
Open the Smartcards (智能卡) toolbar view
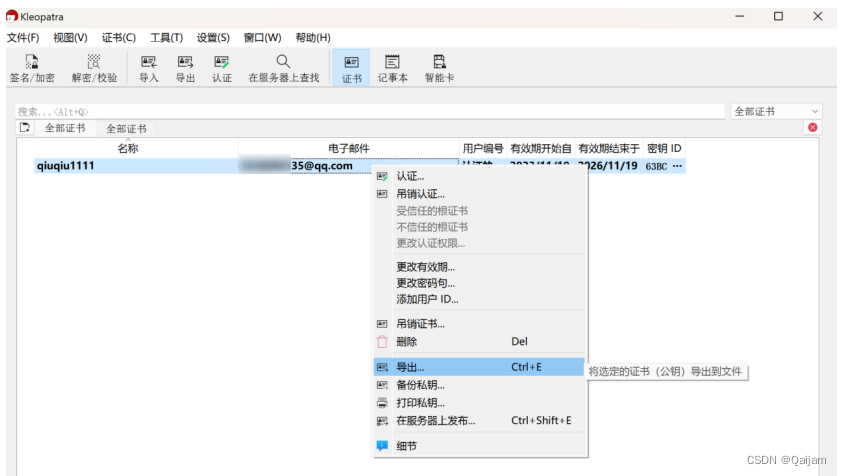pyautogui.click(x=439, y=68)
